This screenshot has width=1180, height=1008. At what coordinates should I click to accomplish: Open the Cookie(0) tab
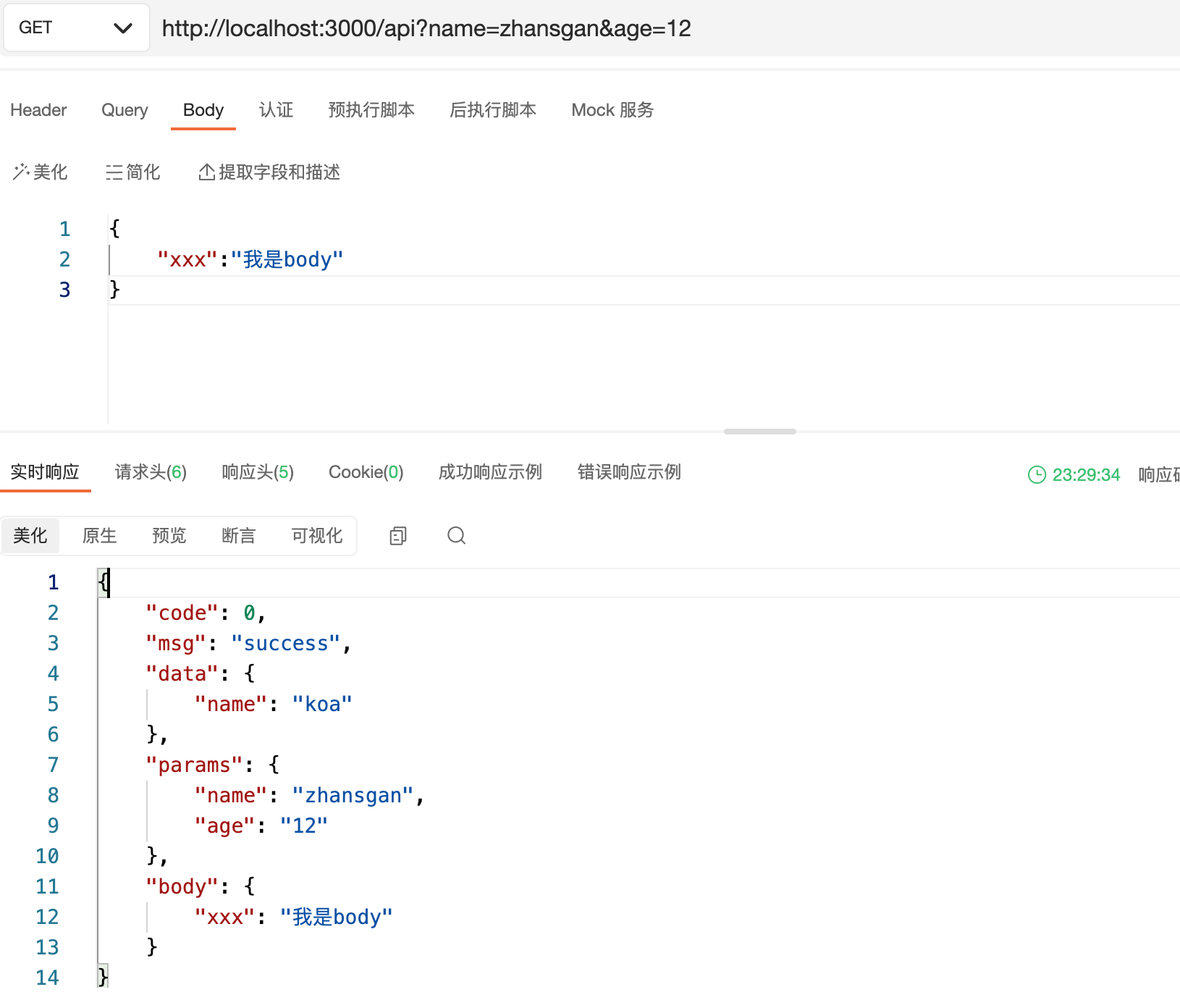tap(366, 473)
